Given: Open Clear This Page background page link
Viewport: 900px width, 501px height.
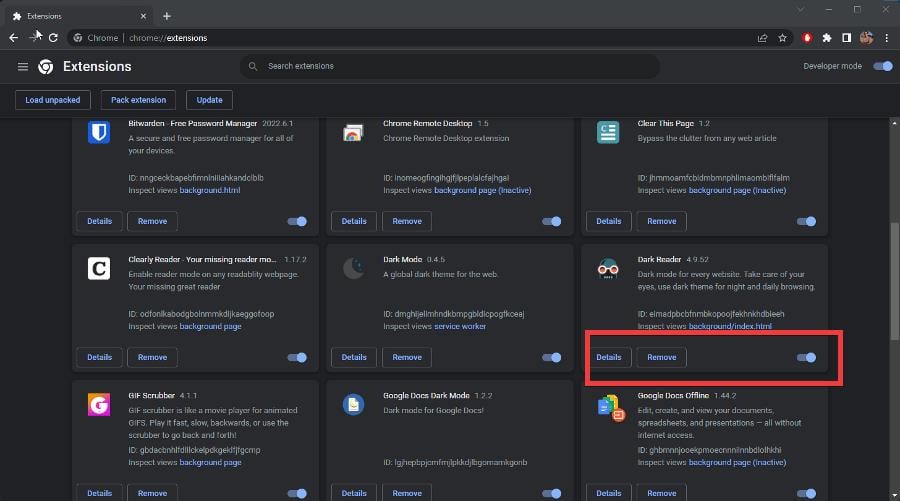Looking at the screenshot, I should click(738, 191).
